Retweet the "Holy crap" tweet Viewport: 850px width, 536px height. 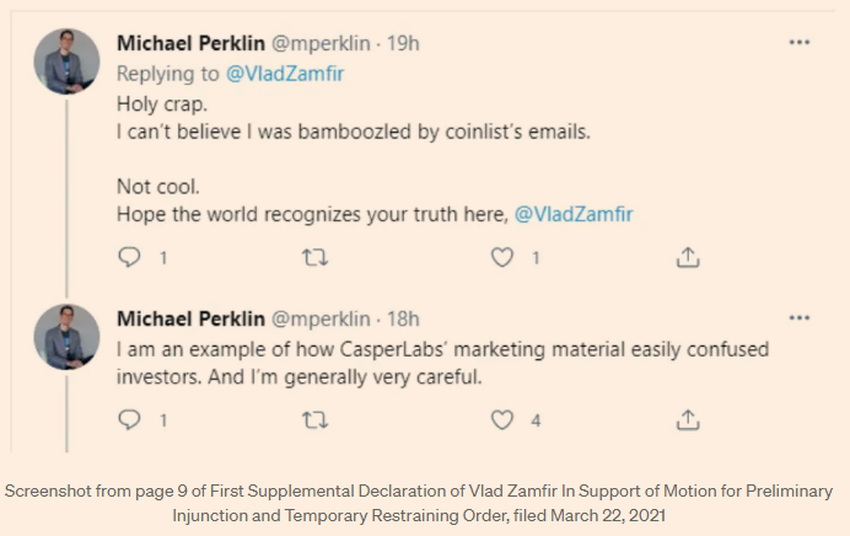click(x=314, y=257)
